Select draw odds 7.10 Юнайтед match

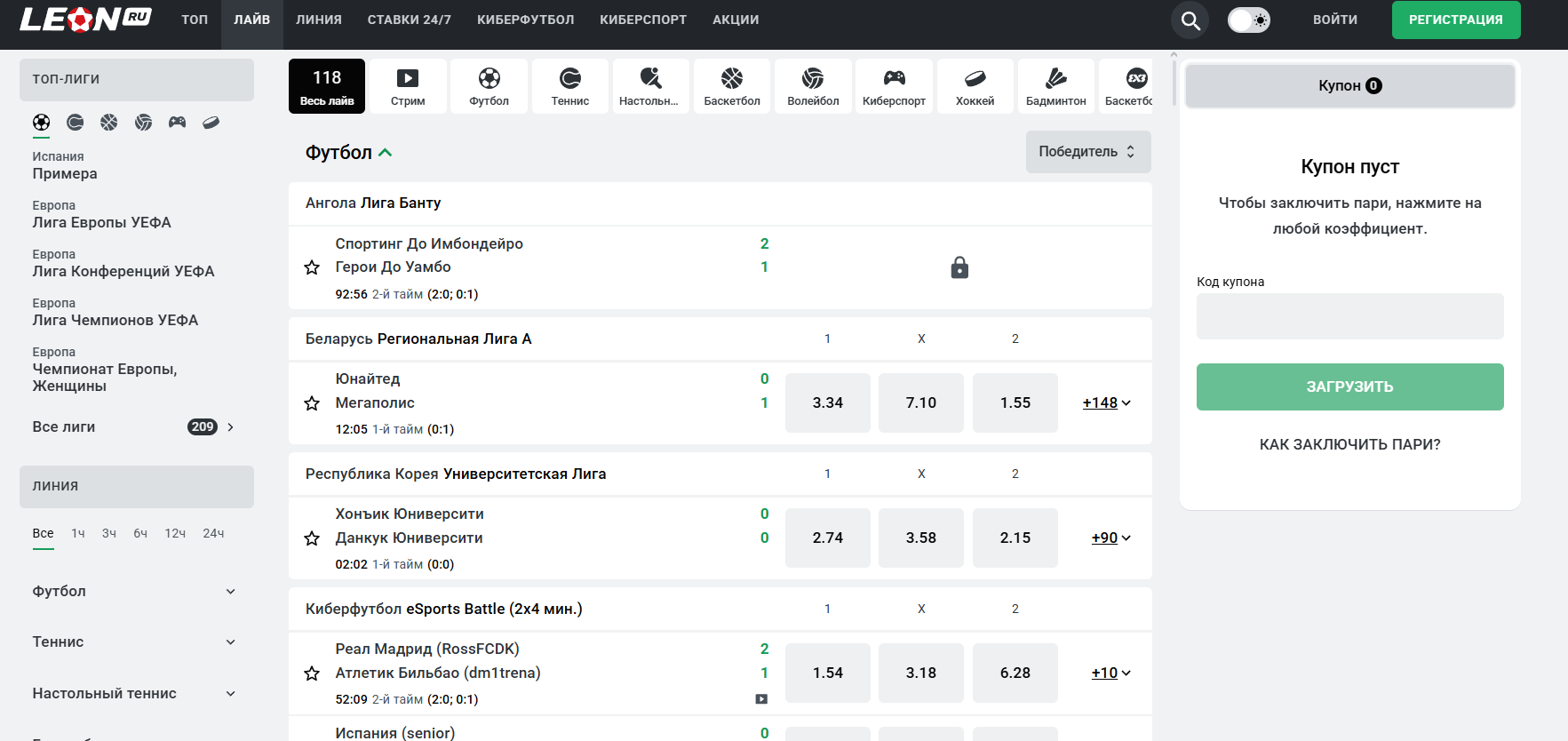click(x=921, y=403)
